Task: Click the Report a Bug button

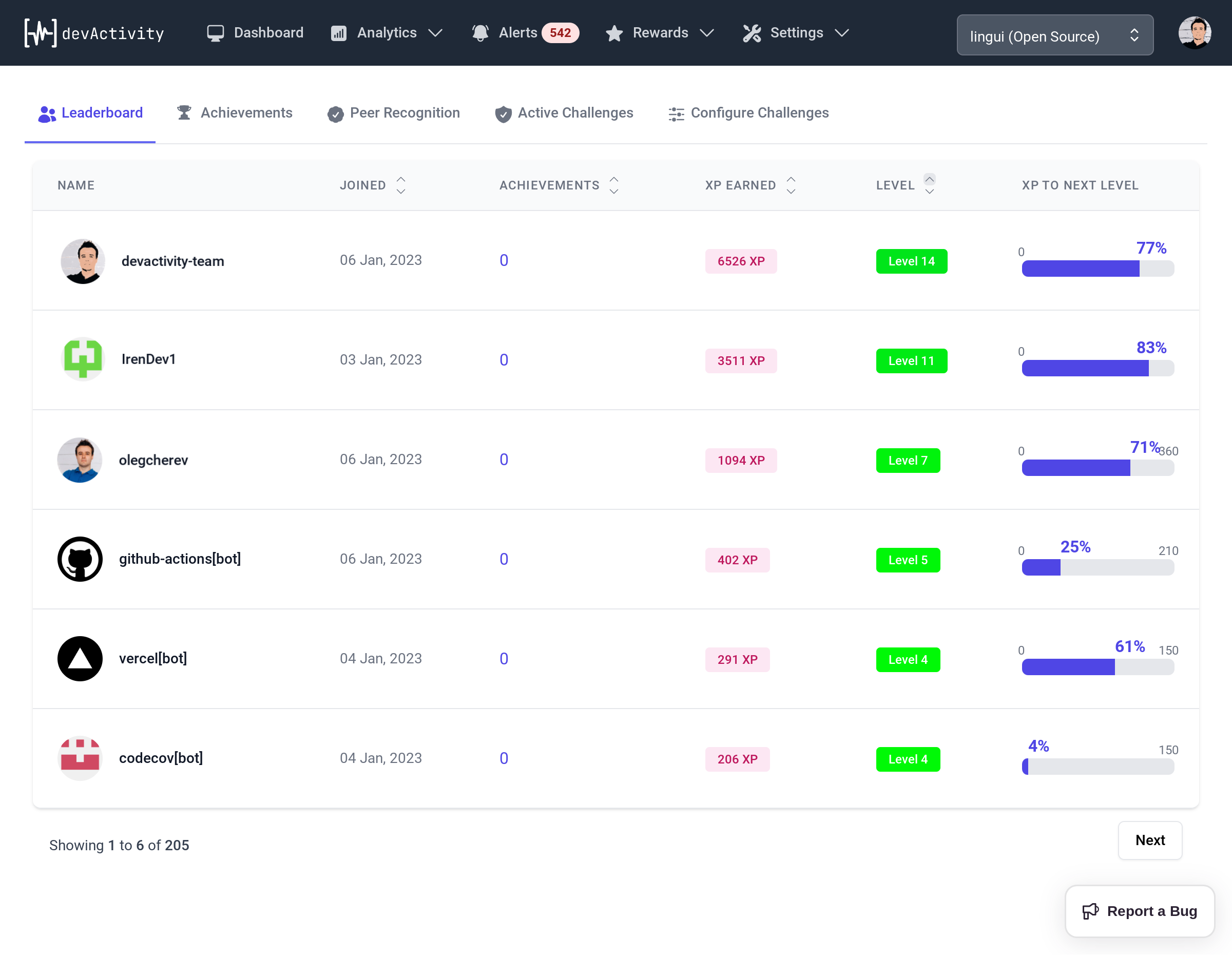Action: (x=1140, y=911)
